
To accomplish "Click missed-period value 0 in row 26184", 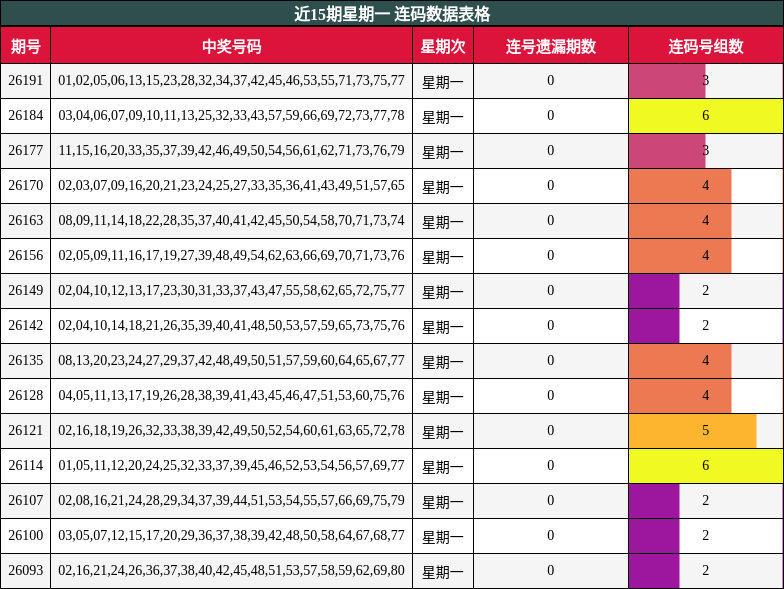I will [x=550, y=116].
